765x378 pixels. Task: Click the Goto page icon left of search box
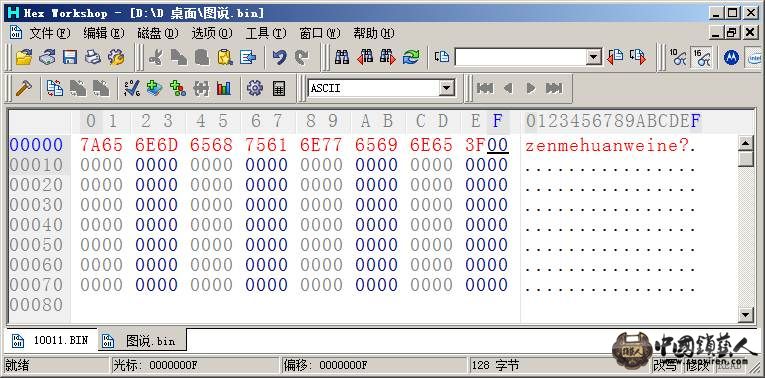click(x=442, y=57)
